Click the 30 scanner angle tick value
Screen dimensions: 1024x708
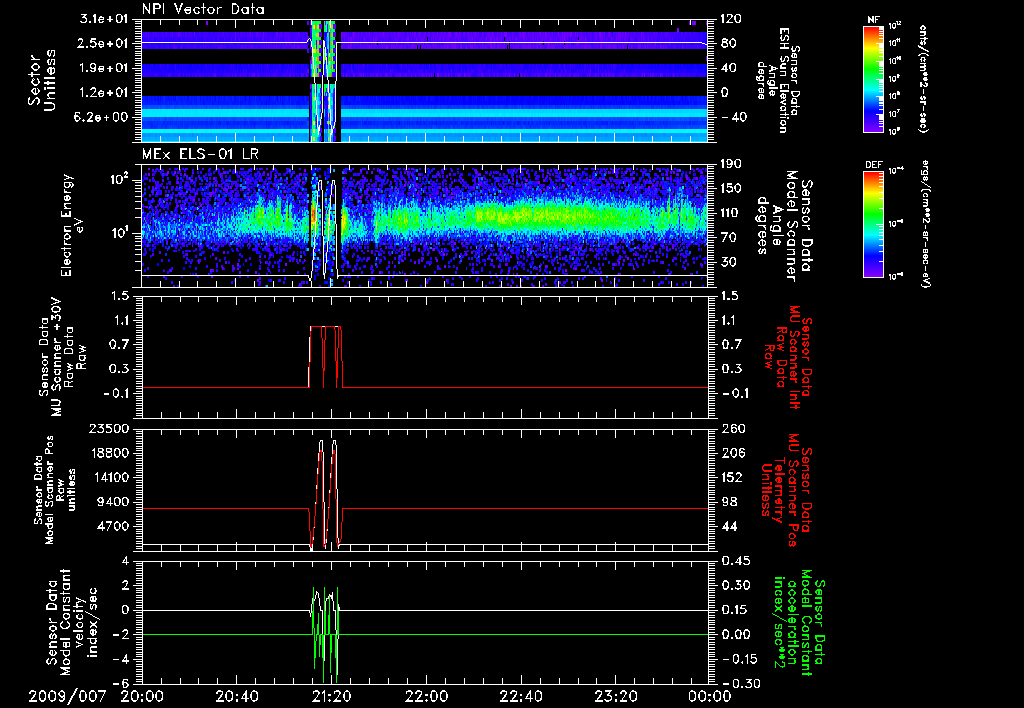tap(728, 262)
